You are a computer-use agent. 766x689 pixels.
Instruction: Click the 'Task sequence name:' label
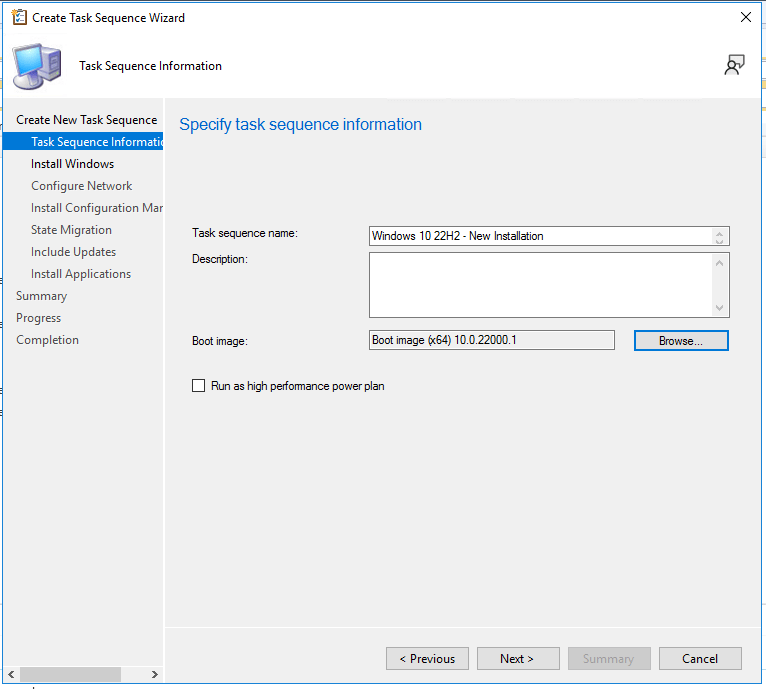coord(245,233)
